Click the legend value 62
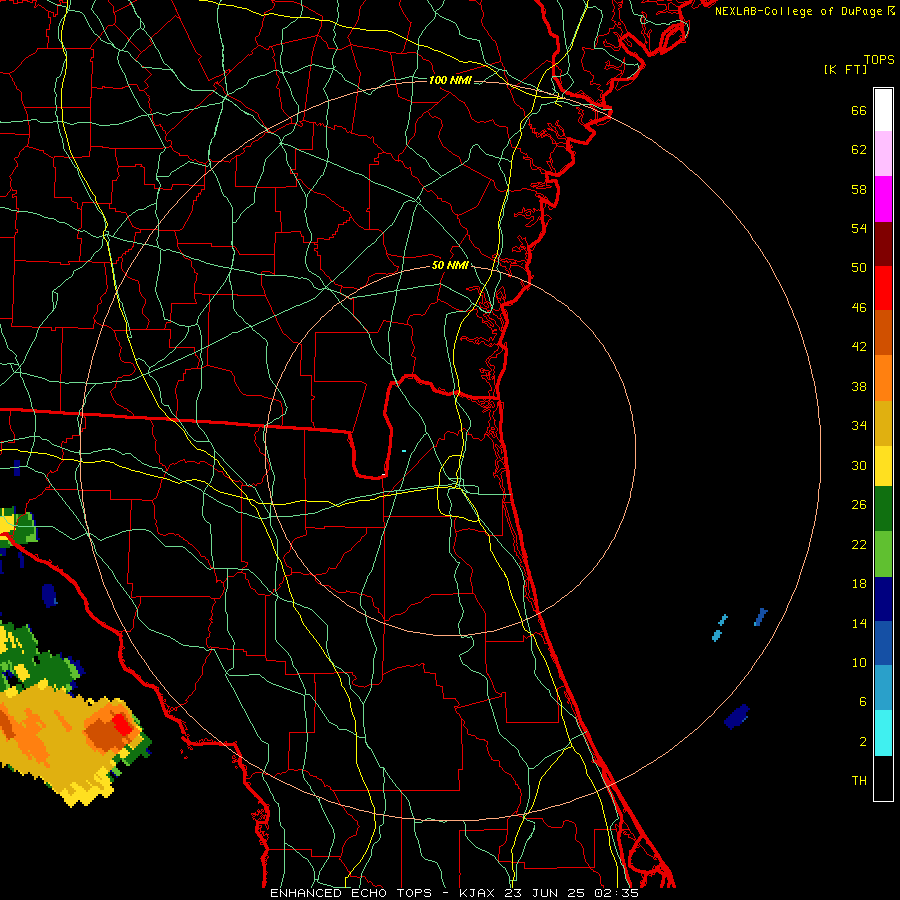This screenshot has height=900, width=900. point(859,150)
